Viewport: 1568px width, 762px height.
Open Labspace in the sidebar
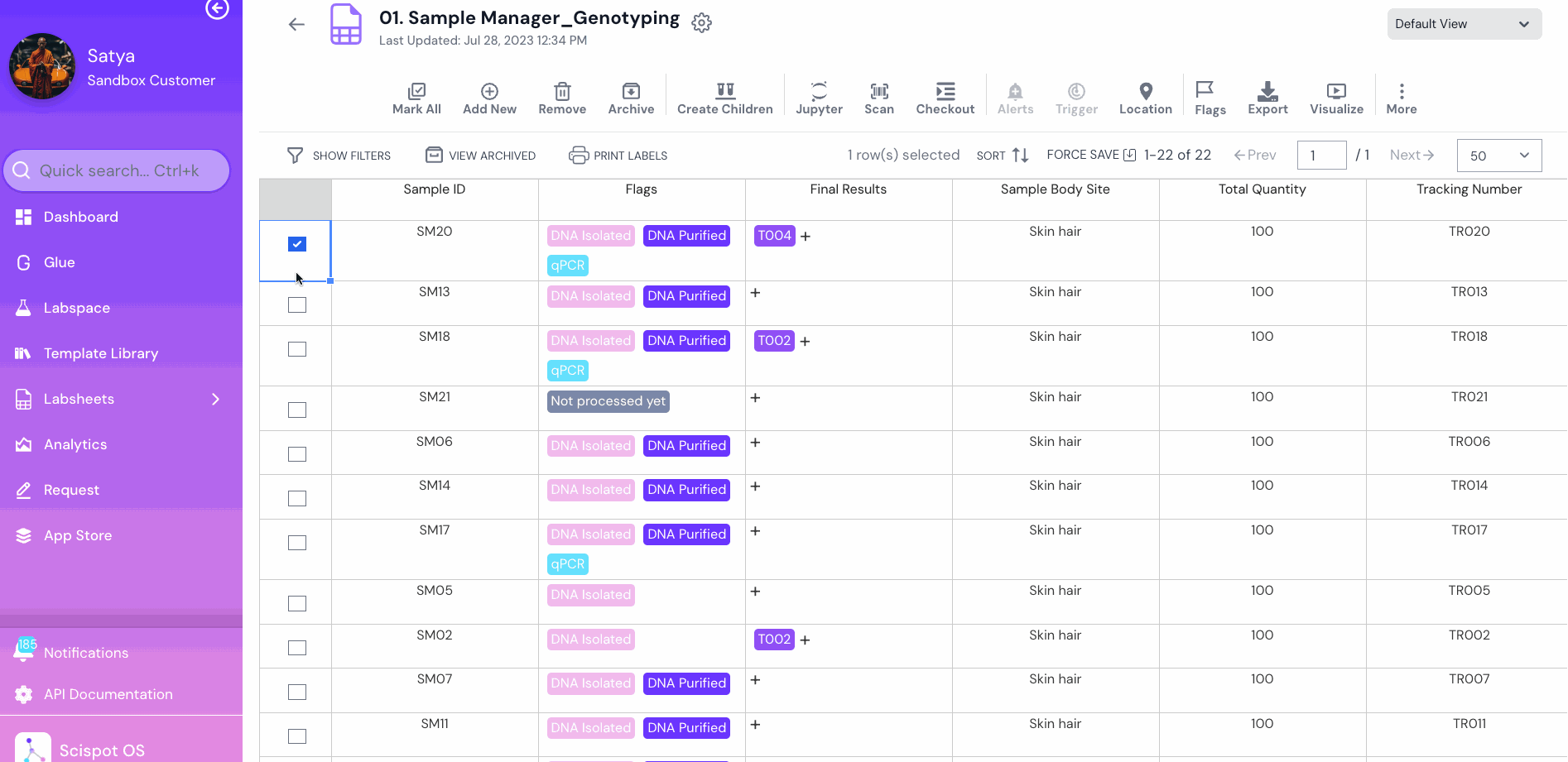[76, 308]
